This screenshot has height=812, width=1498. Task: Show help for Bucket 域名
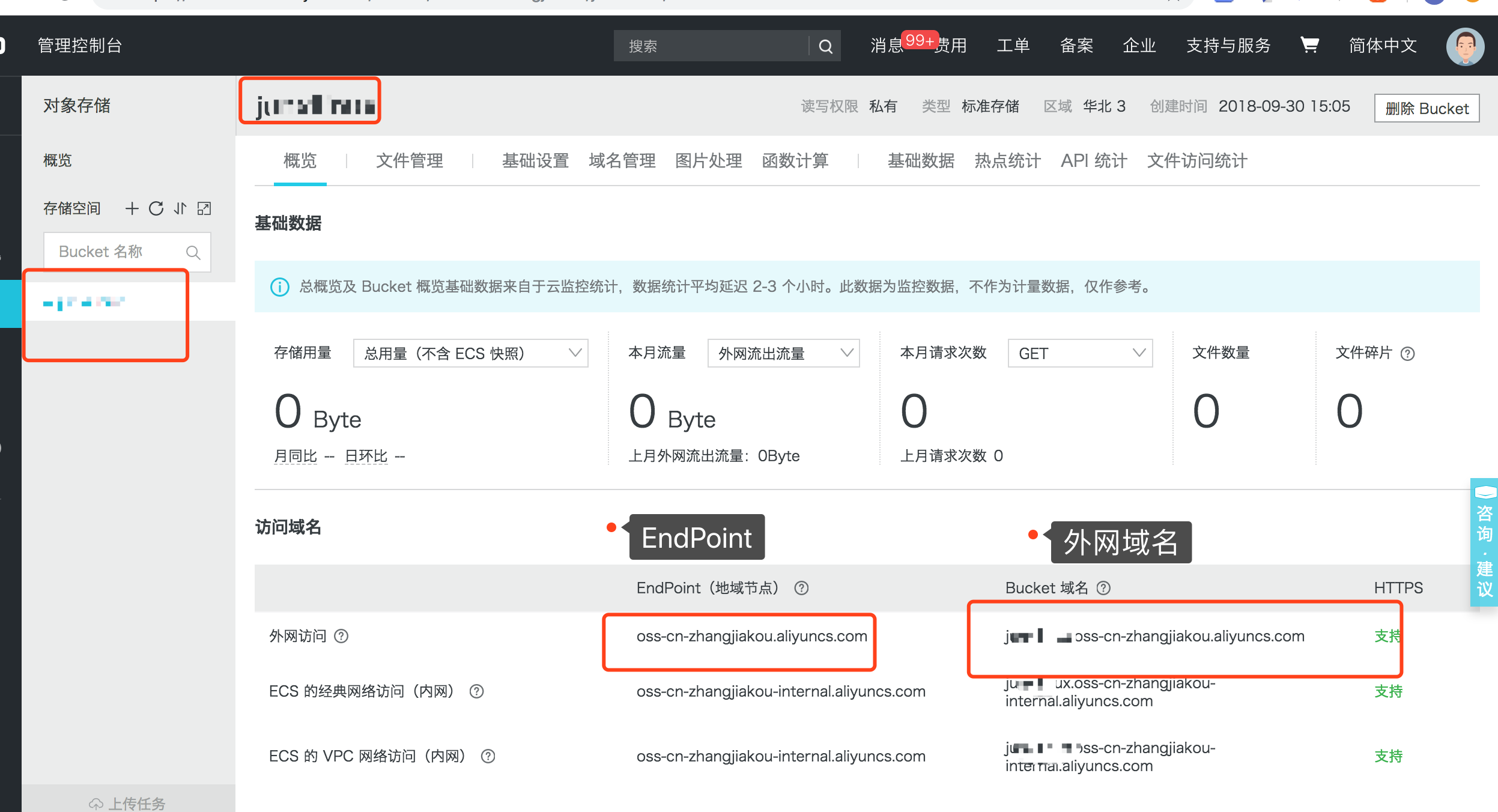point(1103,588)
